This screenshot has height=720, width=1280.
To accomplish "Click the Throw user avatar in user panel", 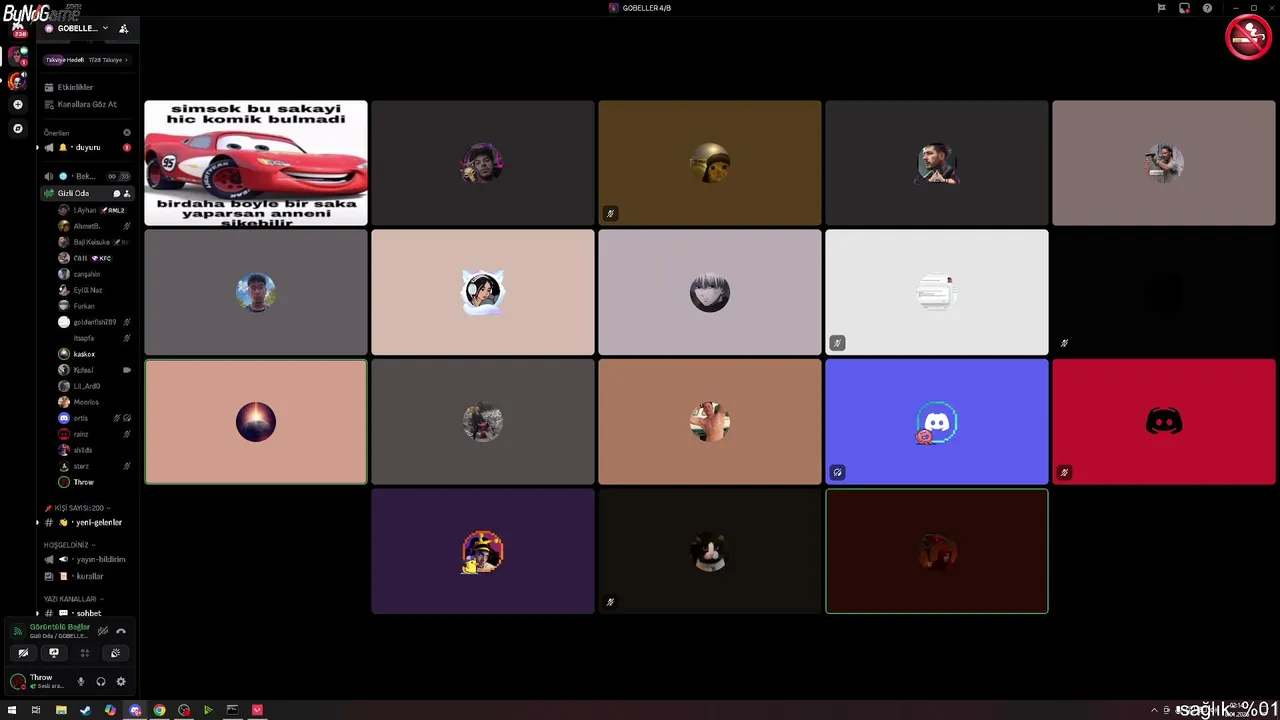I will (17, 681).
